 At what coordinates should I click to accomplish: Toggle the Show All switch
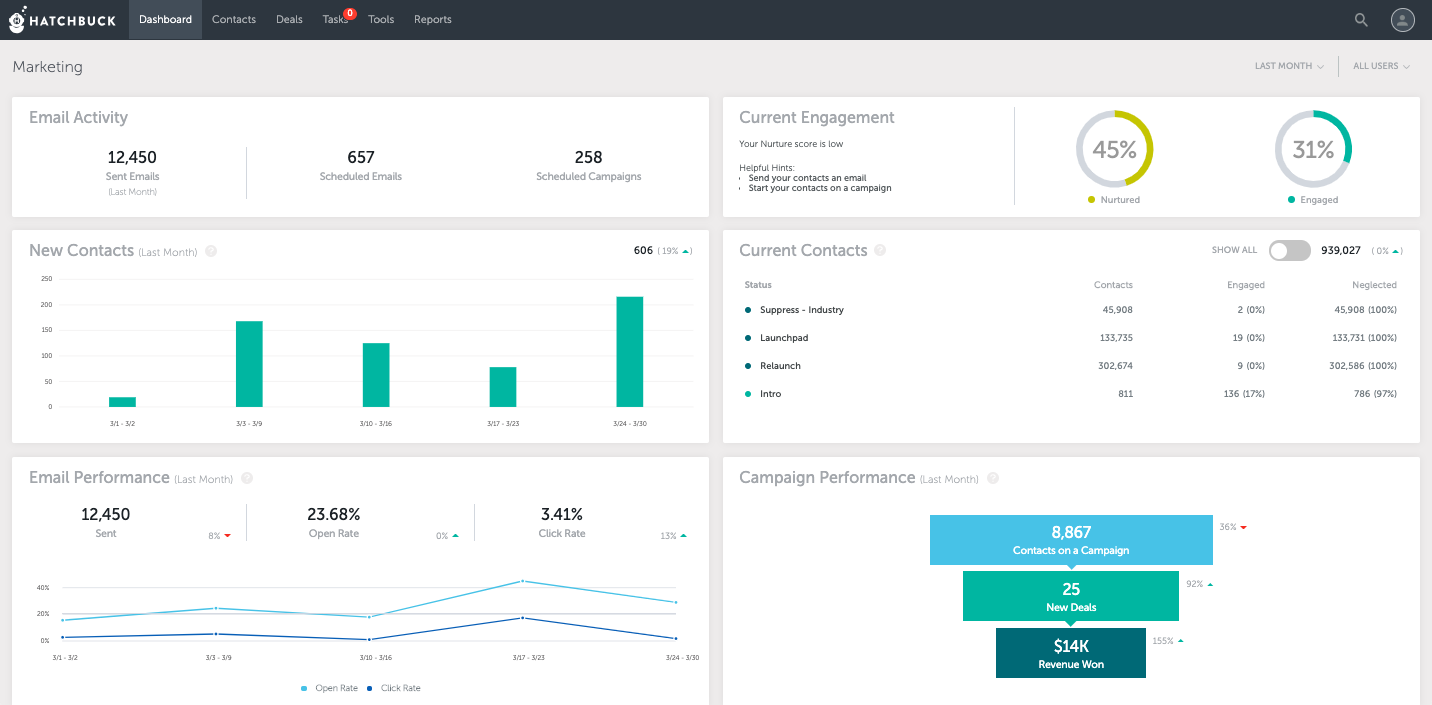click(x=1289, y=250)
